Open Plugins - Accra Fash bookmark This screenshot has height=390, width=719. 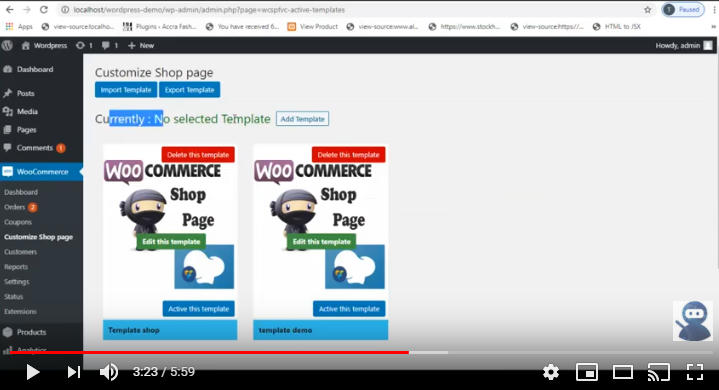click(x=160, y=27)
